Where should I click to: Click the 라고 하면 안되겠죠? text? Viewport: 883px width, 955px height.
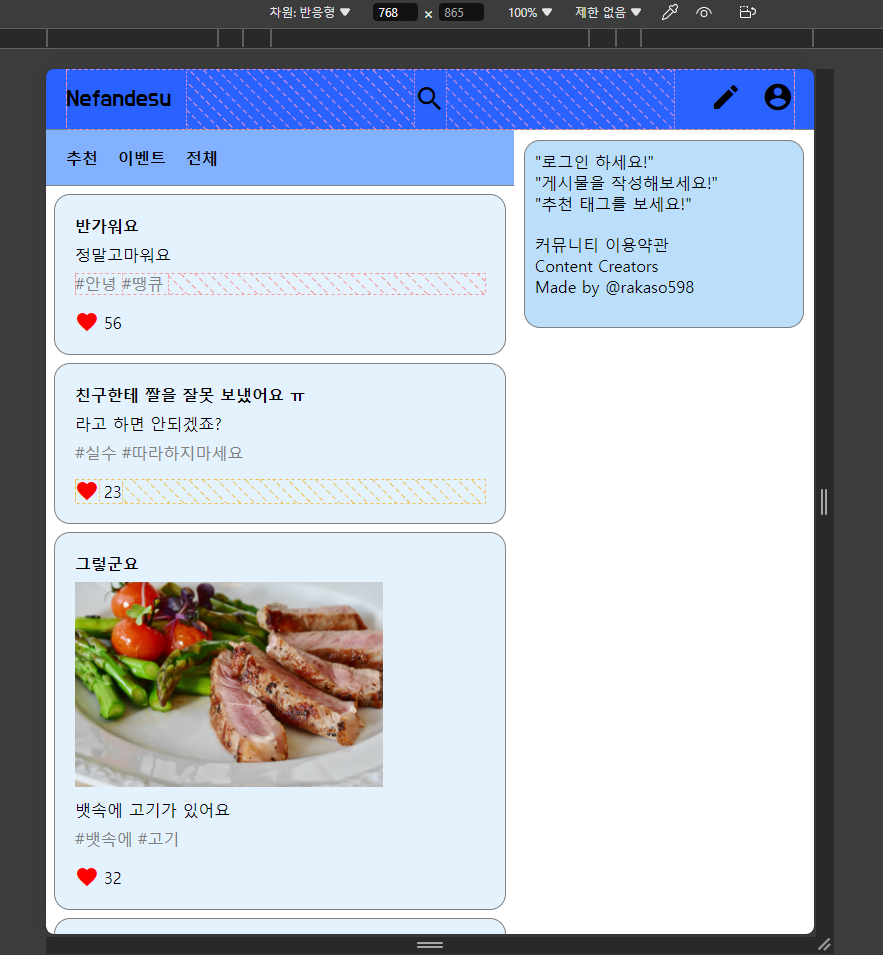(148, 423)
